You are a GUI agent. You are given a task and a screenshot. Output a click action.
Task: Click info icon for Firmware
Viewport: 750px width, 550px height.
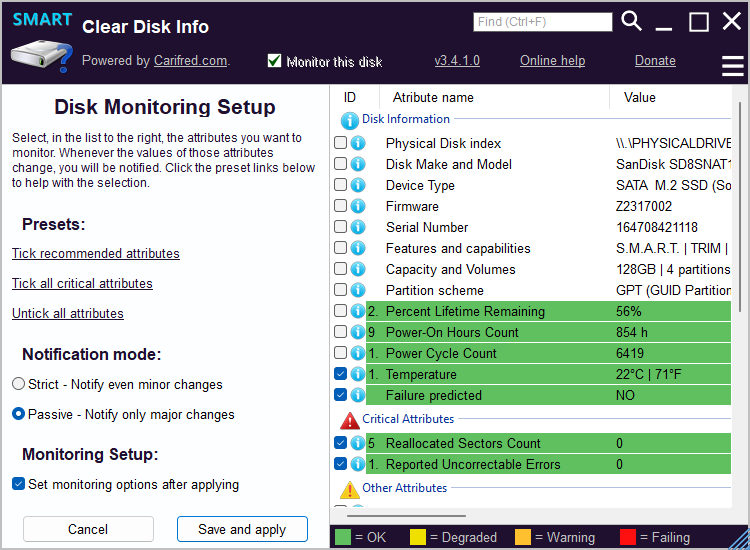[358, 206]
